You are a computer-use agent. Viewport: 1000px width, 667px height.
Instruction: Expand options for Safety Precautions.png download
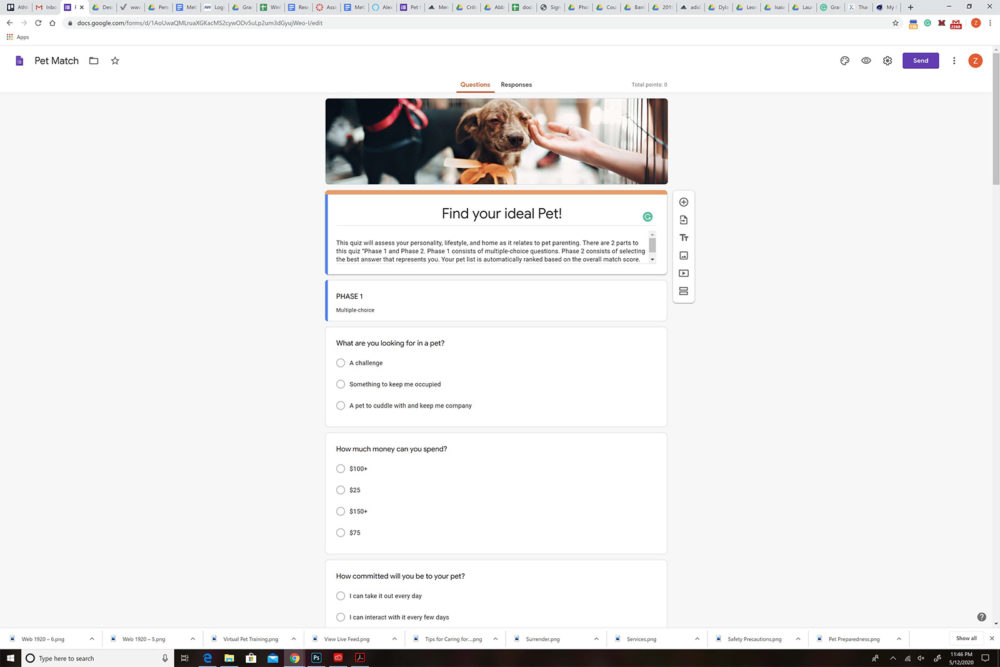click(x=798, y=638)
